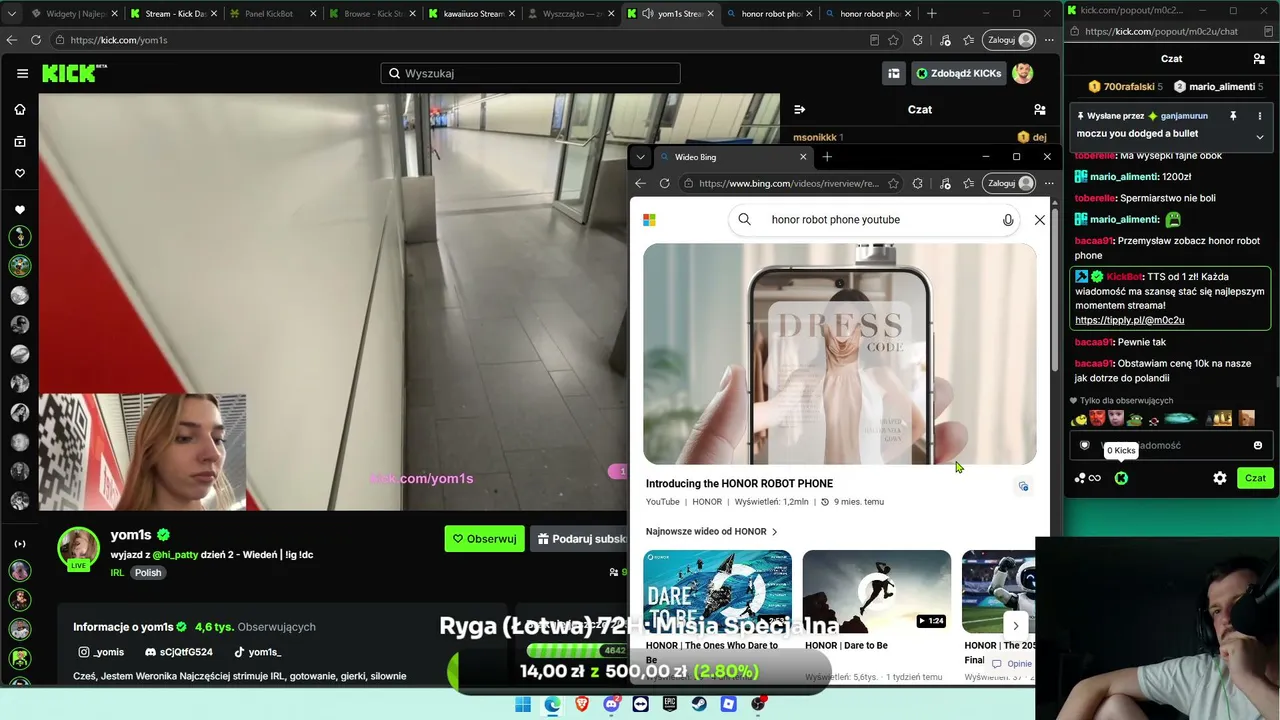Open the Kick hamburger menu
This screenshot has width=1280, height=720.
(22, 73)
